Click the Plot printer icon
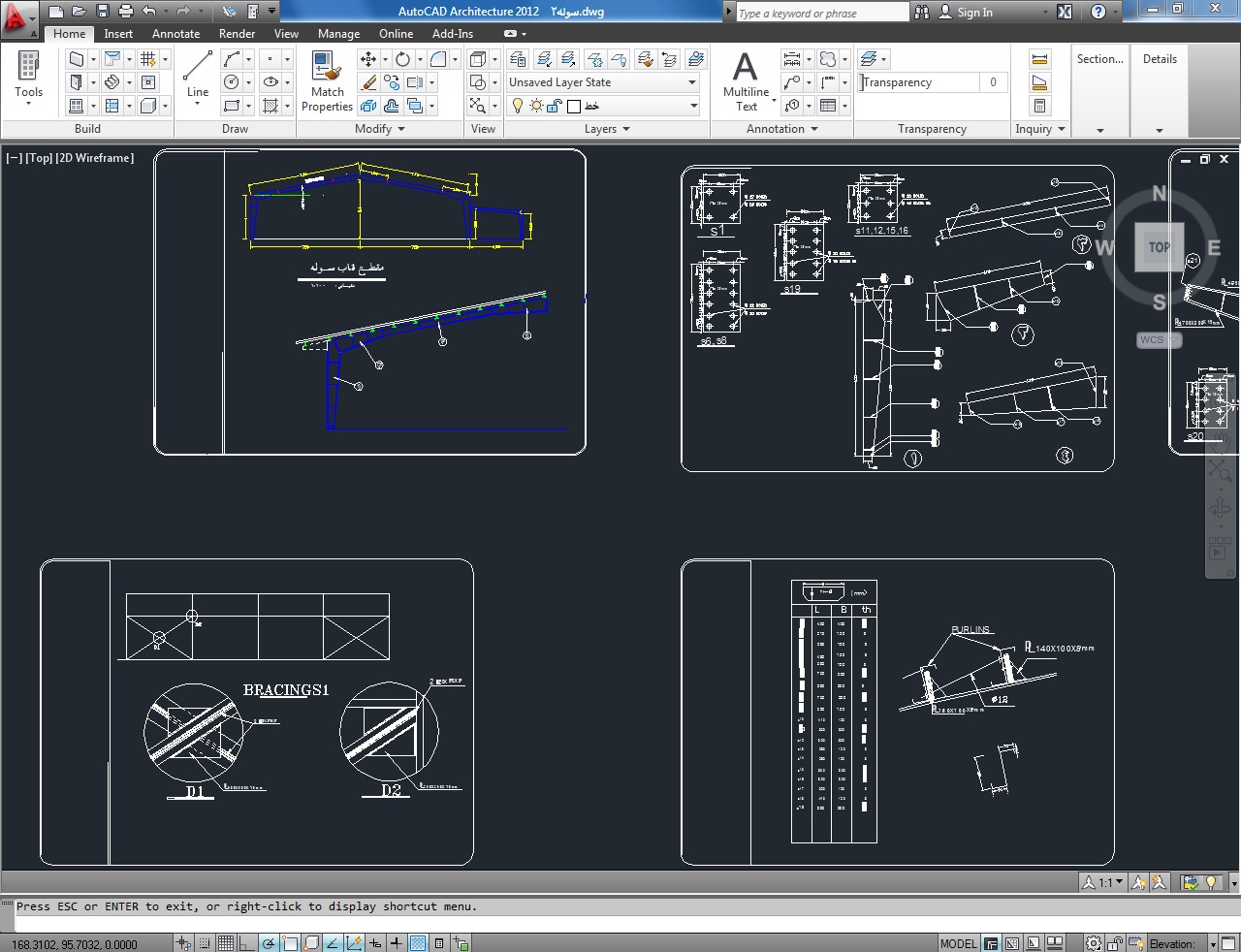Viewport: 1241px width, 952px height. pyautogui.click(x=126, y=12)
